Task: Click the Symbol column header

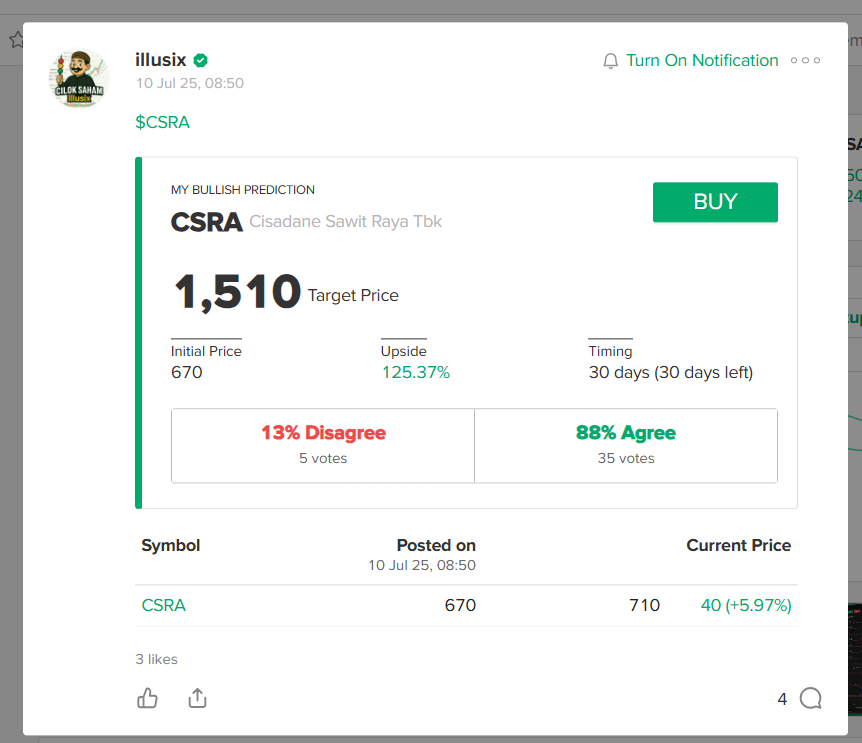Action: tap(170, 545)
